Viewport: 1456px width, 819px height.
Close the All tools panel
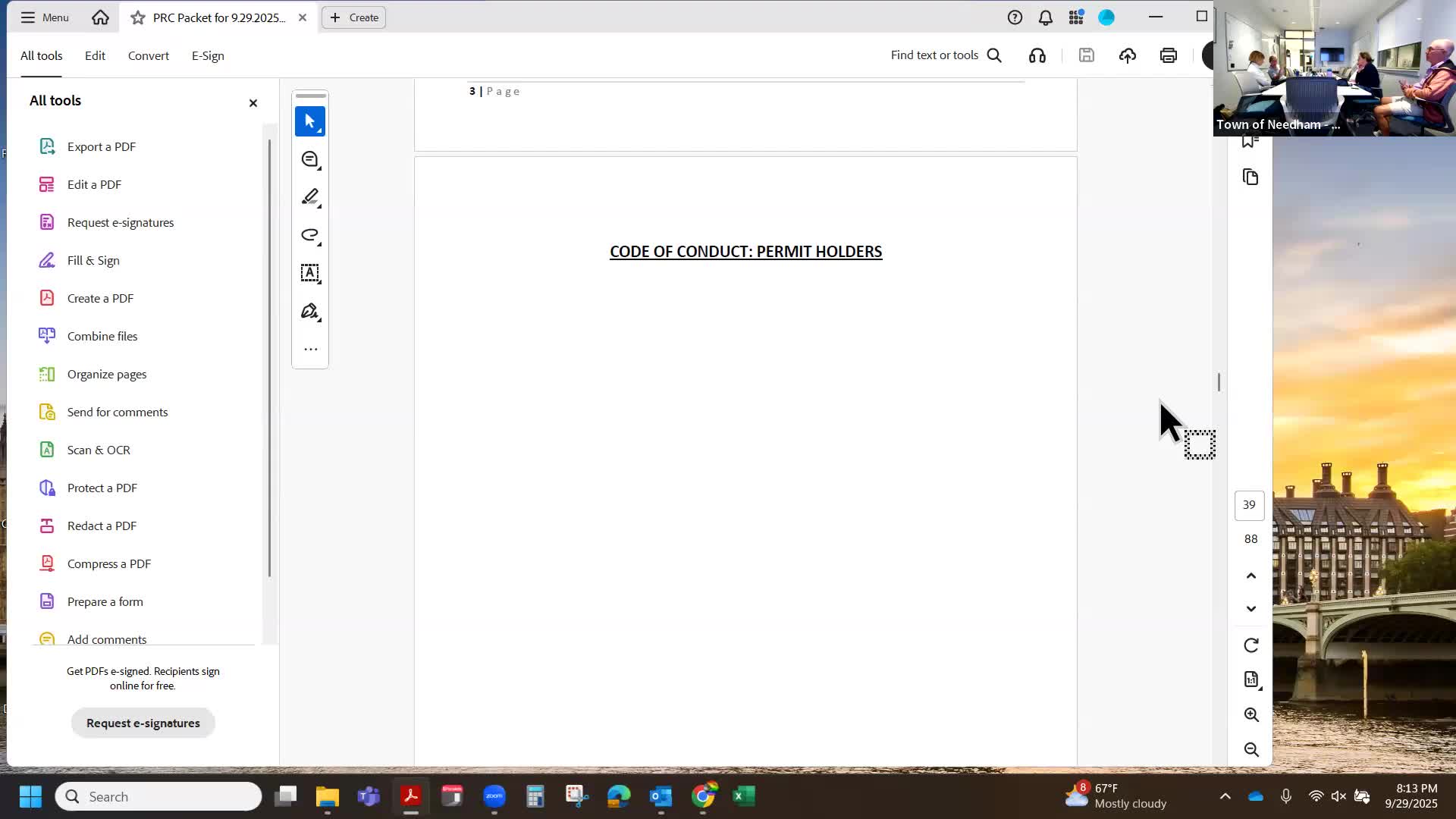[253, 103]
